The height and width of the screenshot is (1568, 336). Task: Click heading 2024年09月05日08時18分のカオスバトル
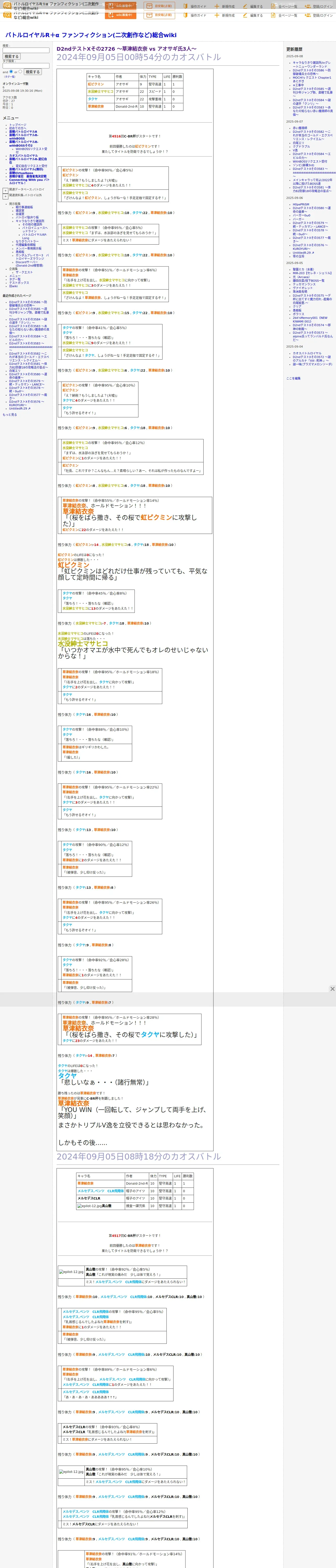tap(139, 1156)
